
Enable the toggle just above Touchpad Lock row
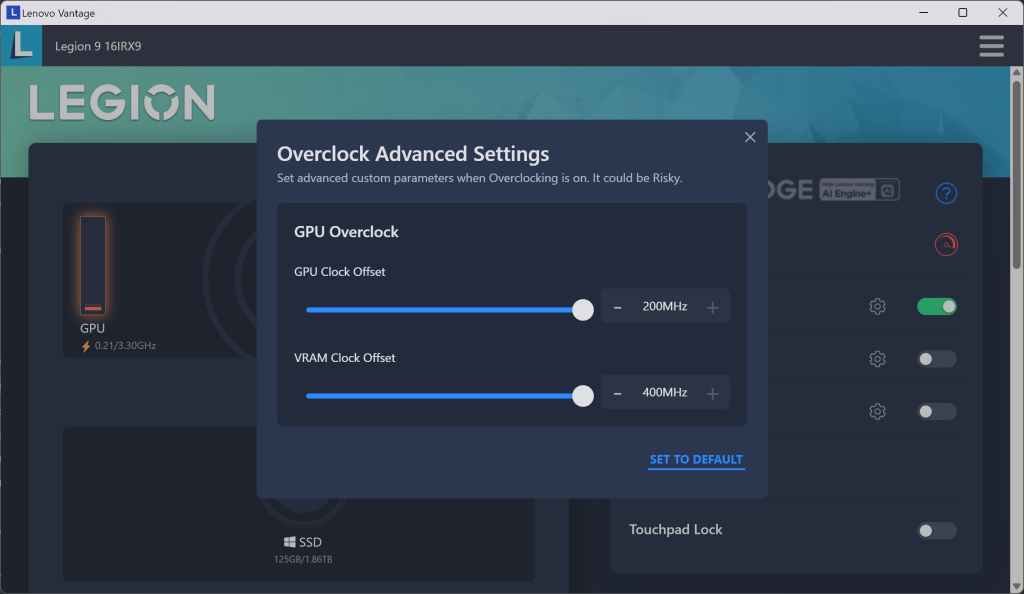click(x=936, y=411)
